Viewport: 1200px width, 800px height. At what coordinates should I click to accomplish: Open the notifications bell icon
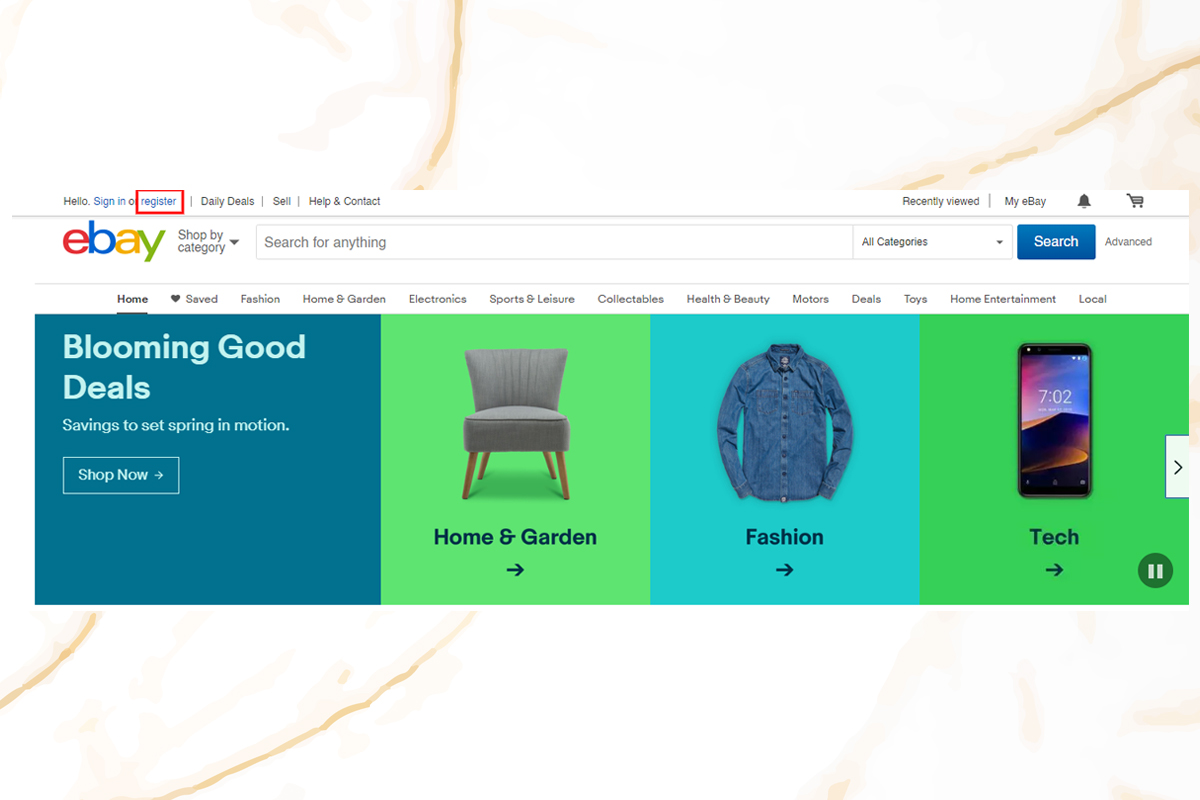1084,201
